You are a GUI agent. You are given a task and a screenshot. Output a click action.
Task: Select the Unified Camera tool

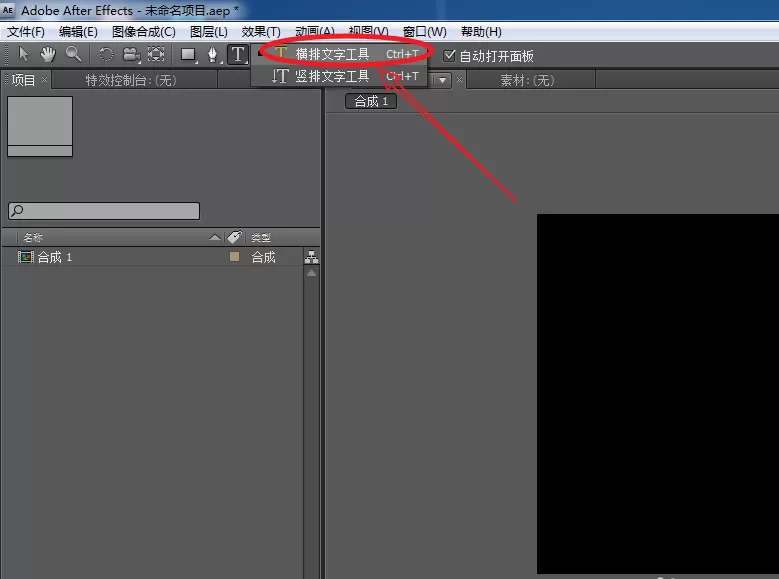[x=131, y=55]
